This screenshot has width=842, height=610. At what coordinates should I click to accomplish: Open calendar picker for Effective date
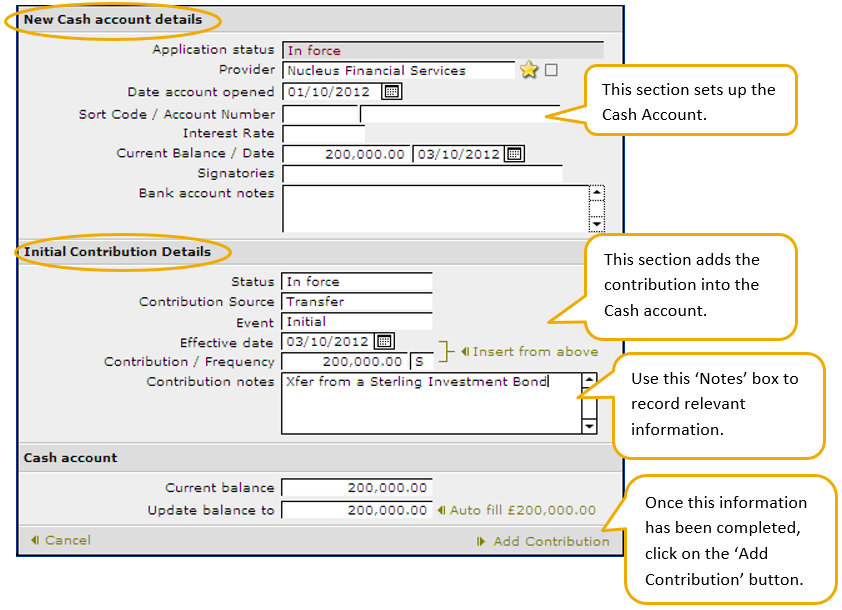384,342
